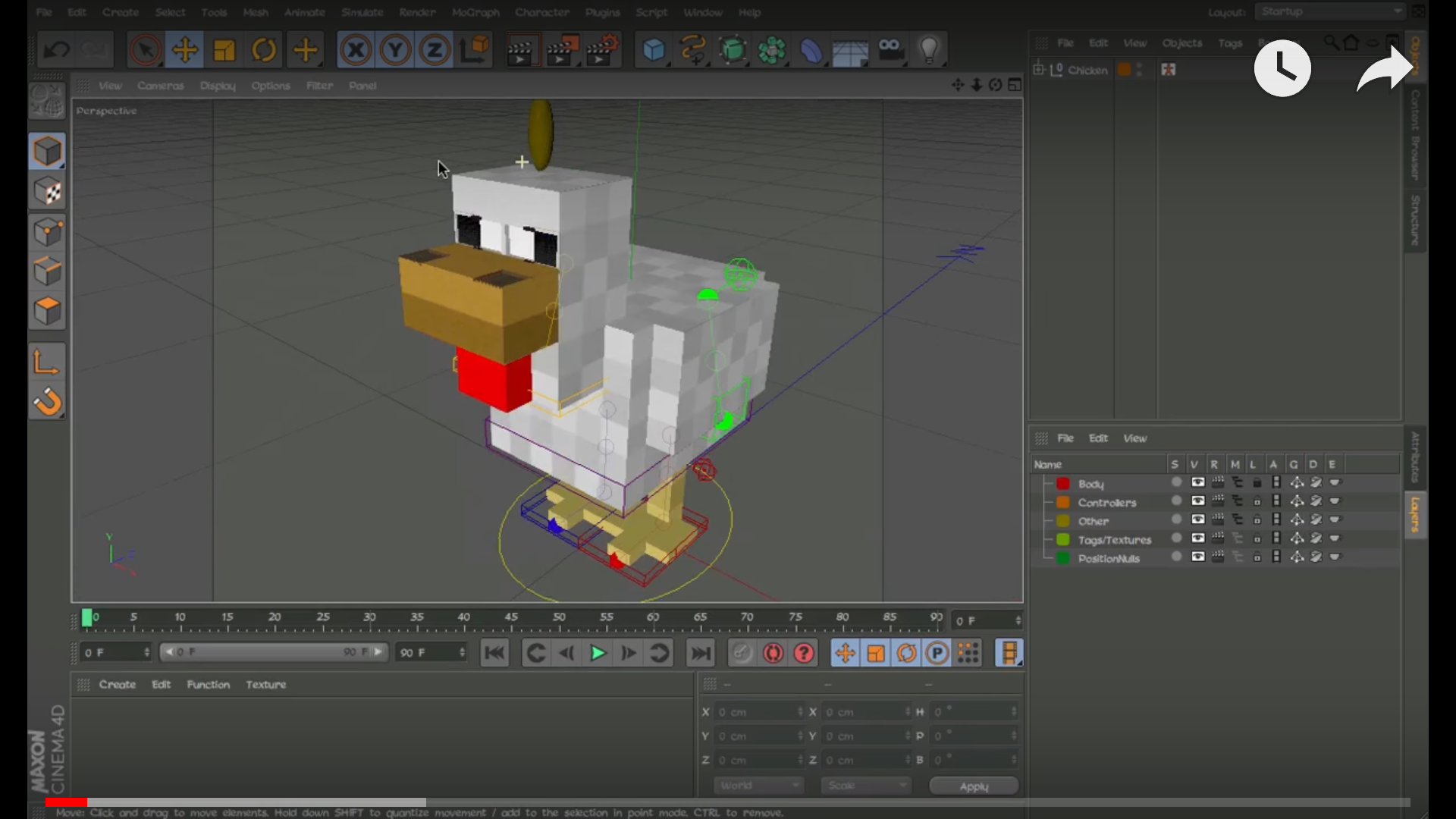Enable Points mode
This screenshot has height=819, width=1456.
48,233
